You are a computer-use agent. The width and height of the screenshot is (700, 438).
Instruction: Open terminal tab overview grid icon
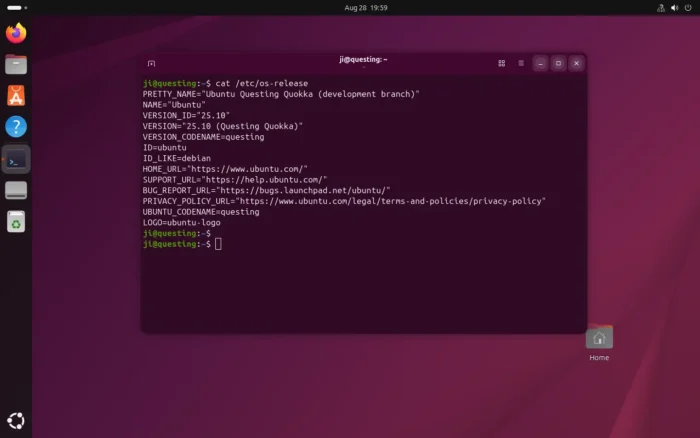(x=501, y=63)
